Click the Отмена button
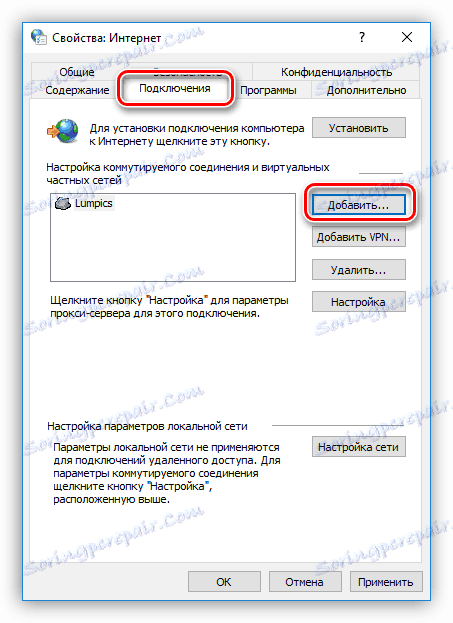This screenshot has width=453, height=623. click(x=305, y=582)
